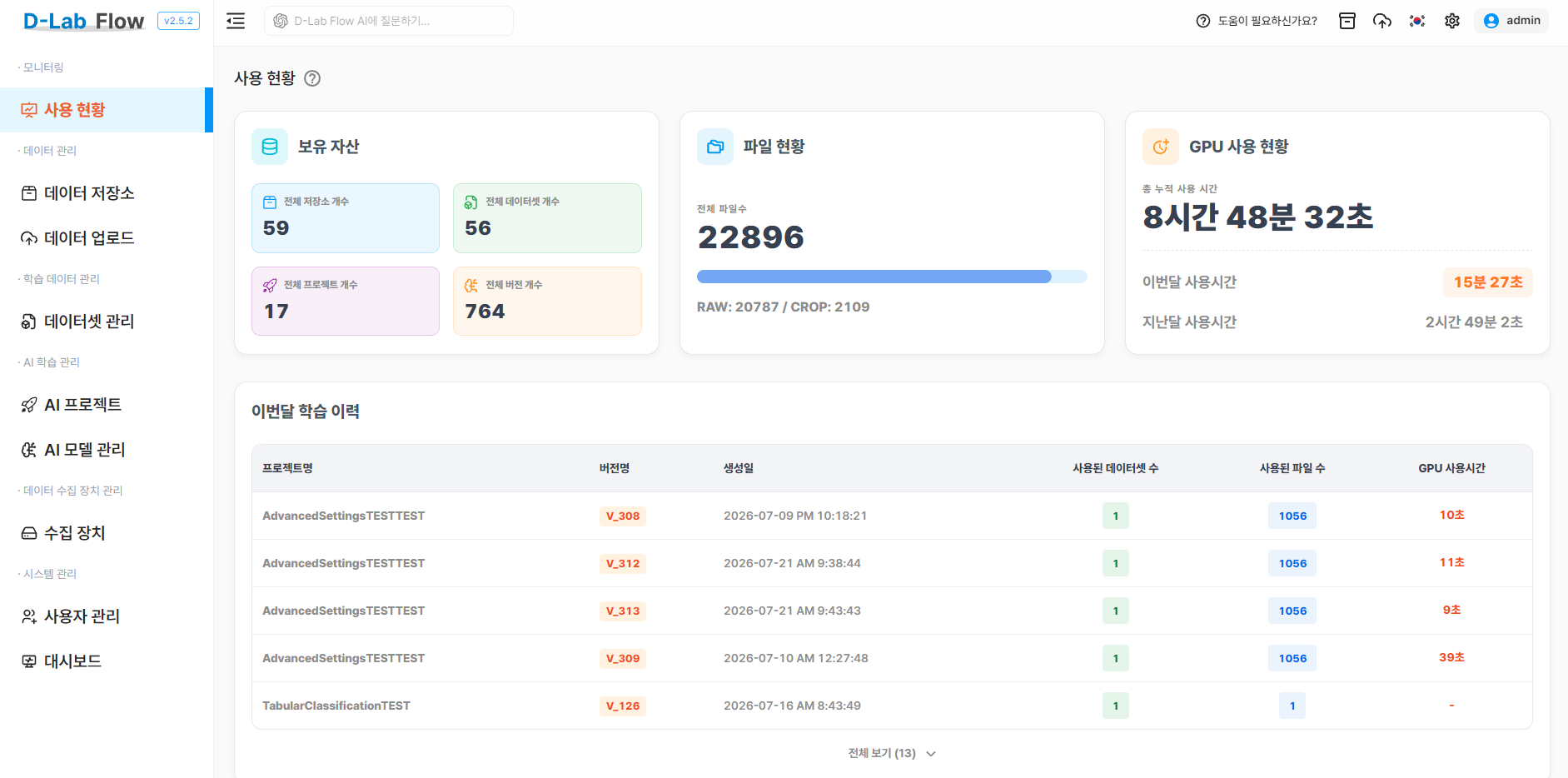Click the 생성일 column header
This screenshot has height=778, width=1568.
(x=739, y=468)
